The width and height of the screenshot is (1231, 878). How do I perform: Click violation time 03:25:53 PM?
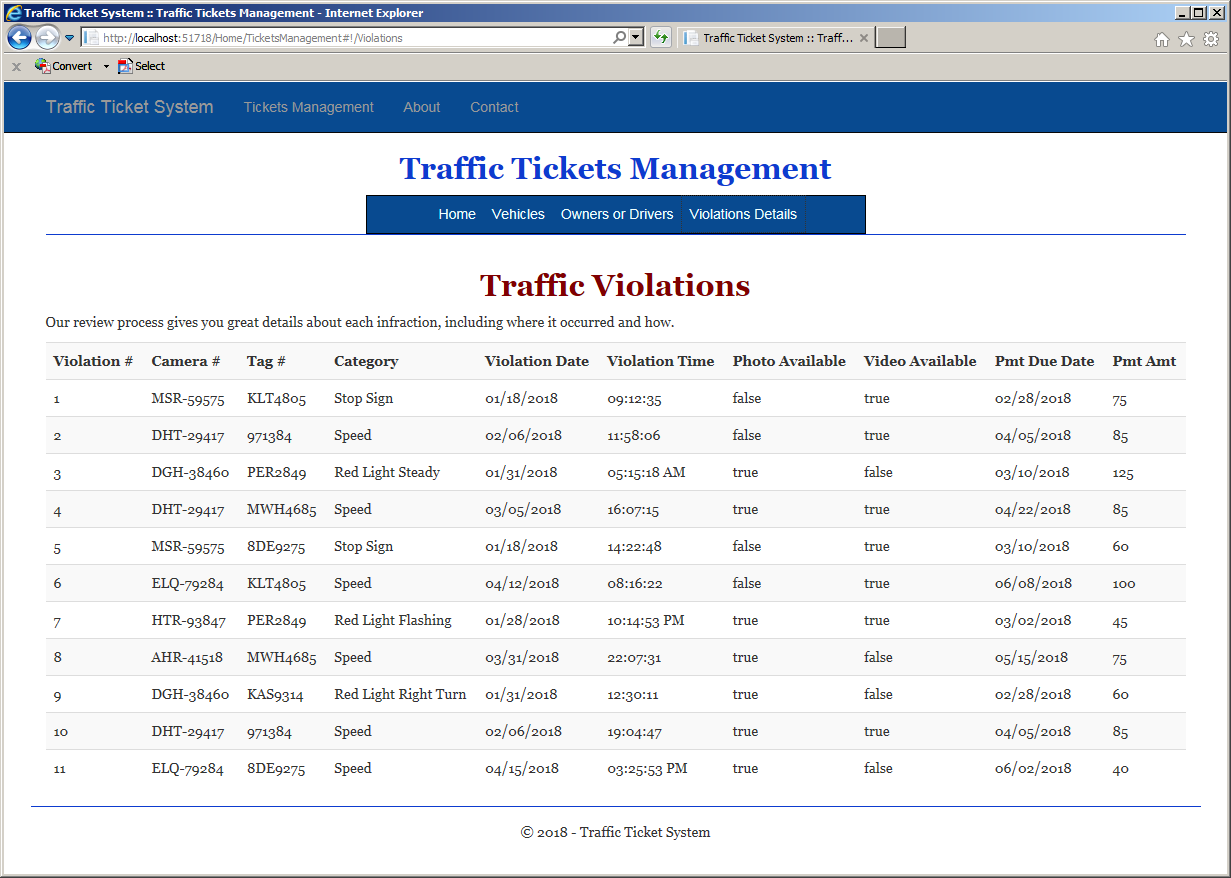point(647,768)
